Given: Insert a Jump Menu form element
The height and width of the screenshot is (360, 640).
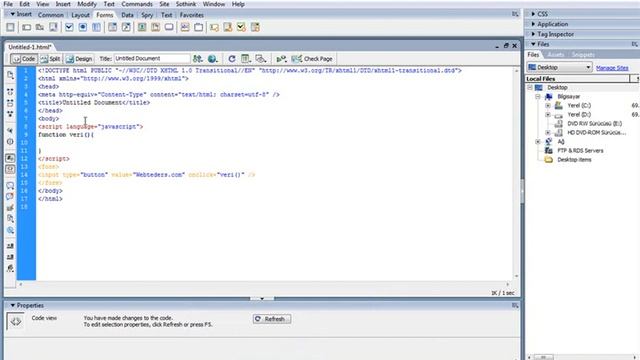Looking at the screenshot, I should [126, 27].
